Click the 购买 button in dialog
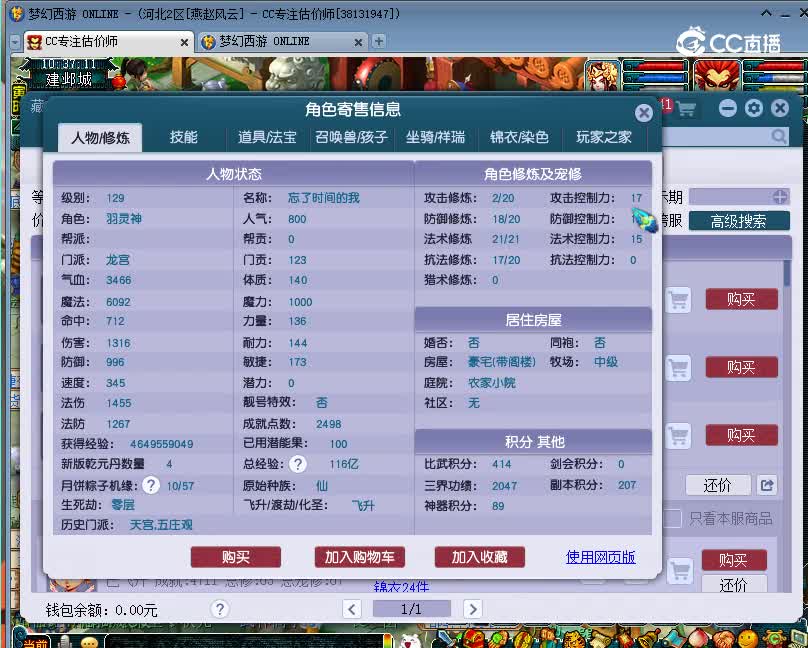The height and width of the screenshot is (648, 808). [235, 557]
